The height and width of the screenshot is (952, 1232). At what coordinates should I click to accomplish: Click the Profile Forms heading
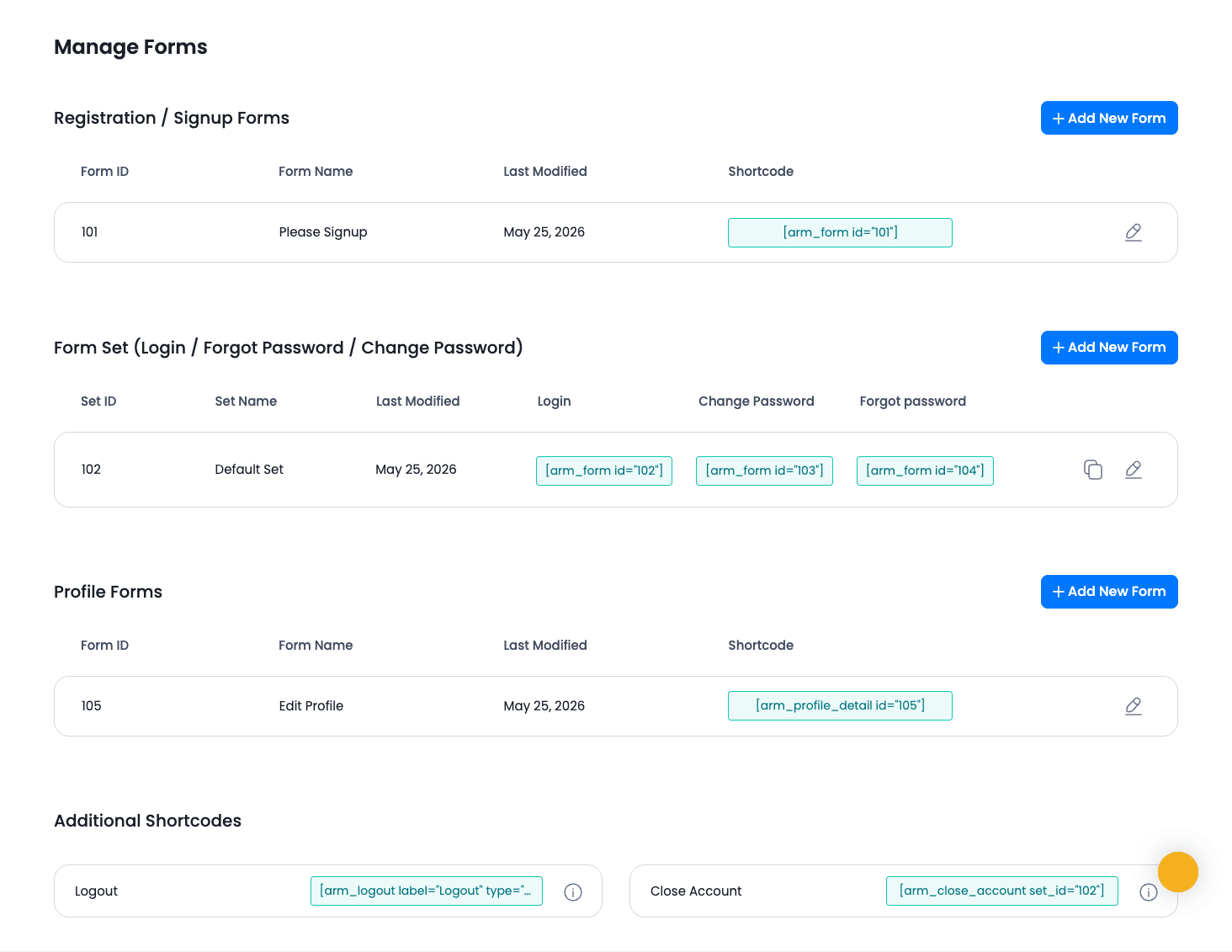click(108, 592)
